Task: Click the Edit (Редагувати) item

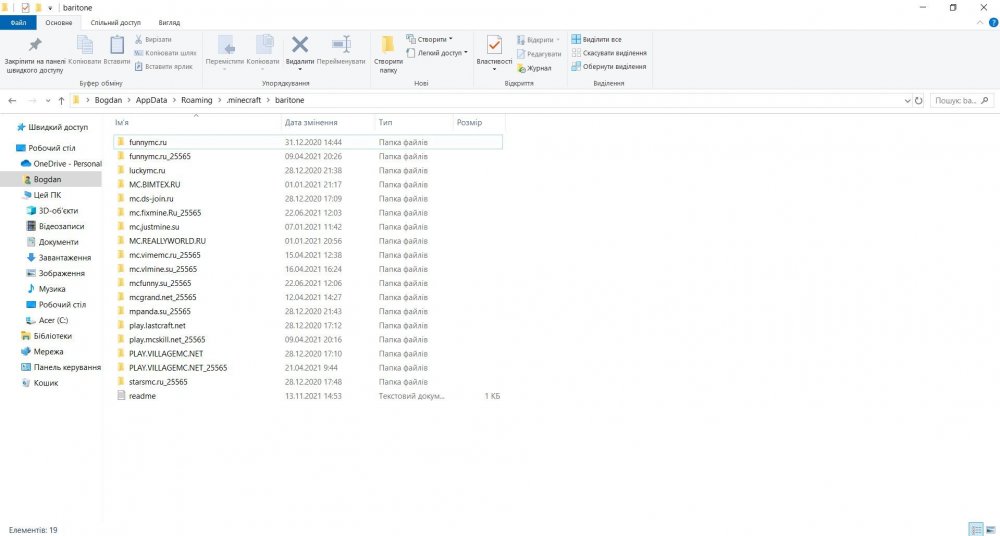Action: pyautogui.click(x=539, y=54)
